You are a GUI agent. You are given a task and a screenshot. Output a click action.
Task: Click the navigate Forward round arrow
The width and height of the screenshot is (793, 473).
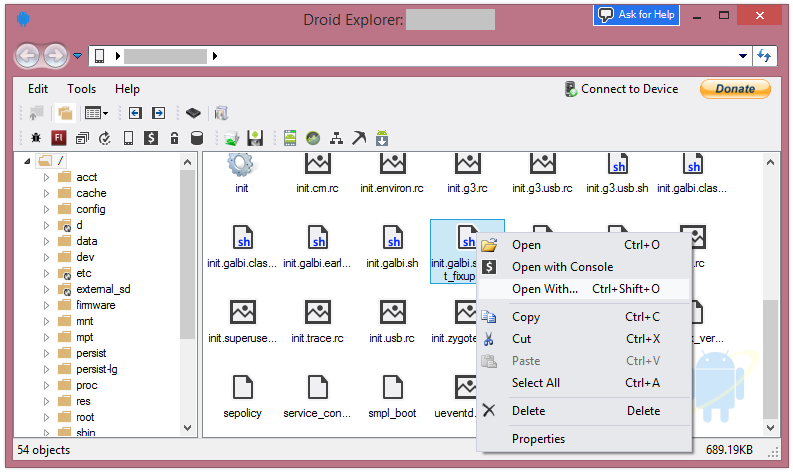(56, 56)
